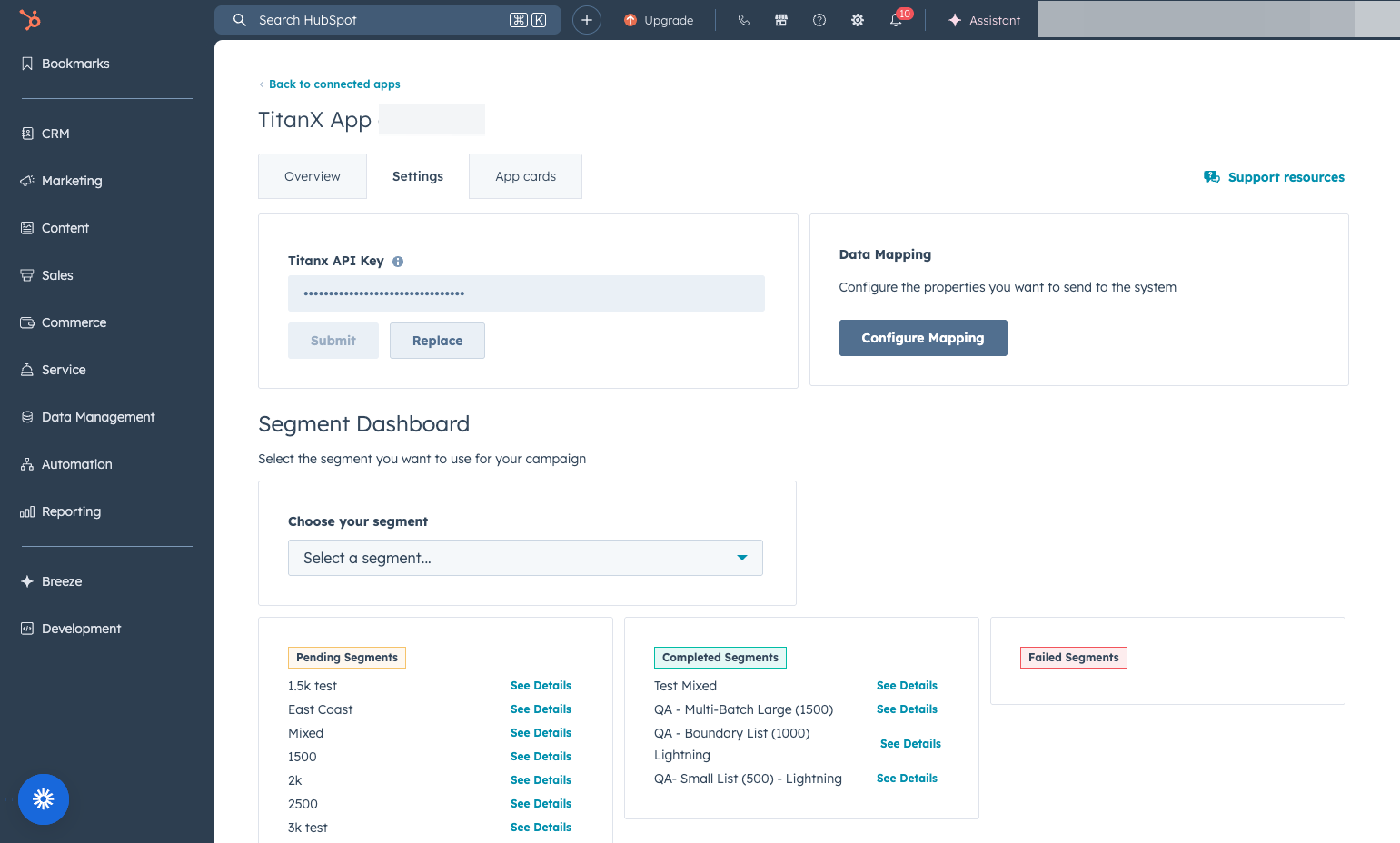Select the Settings tab
This screenshot has height=843, width=1400.
tap(418, 176)
